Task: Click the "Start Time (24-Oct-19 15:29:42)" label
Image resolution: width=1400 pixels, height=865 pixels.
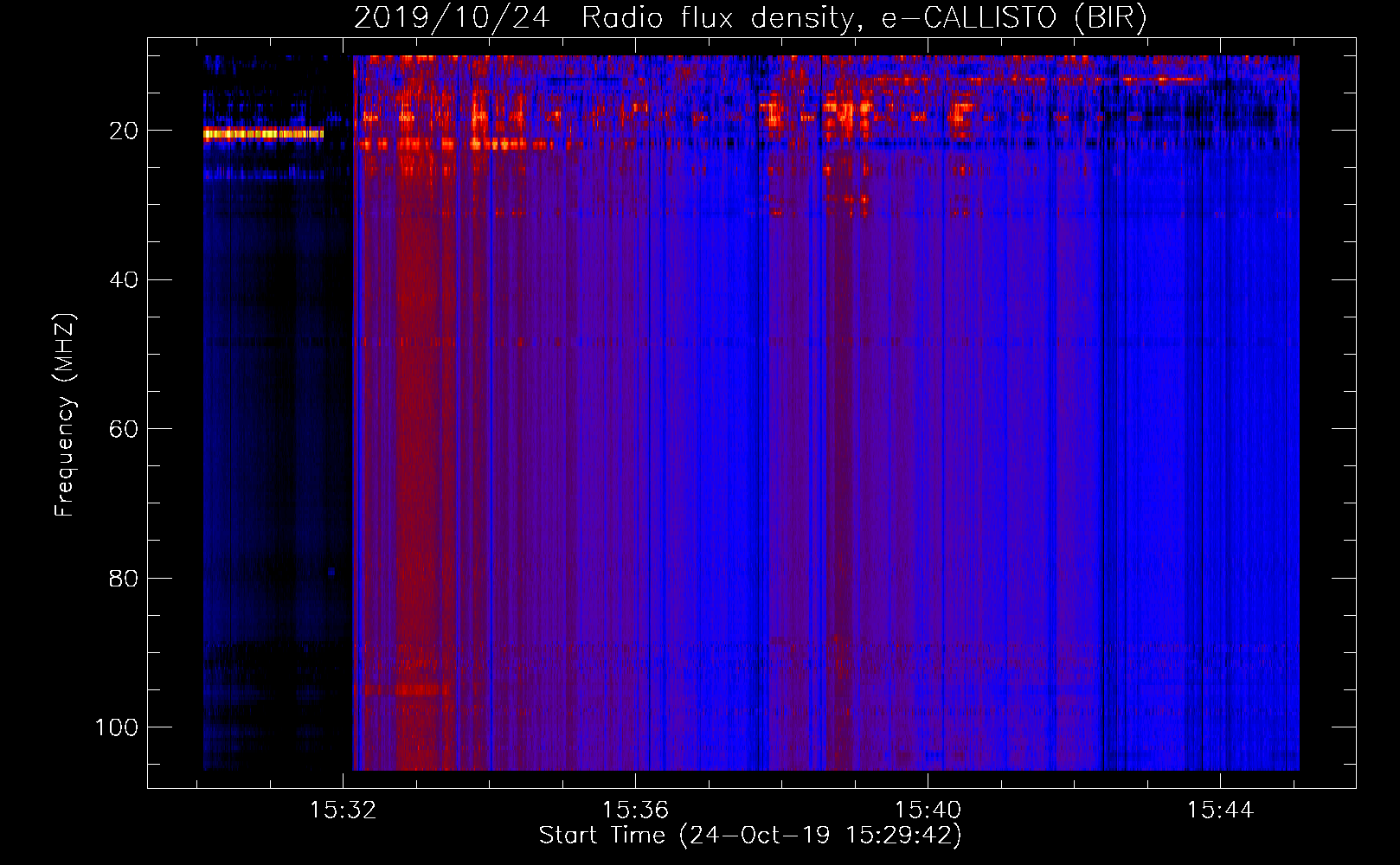Action: (750, 836)
